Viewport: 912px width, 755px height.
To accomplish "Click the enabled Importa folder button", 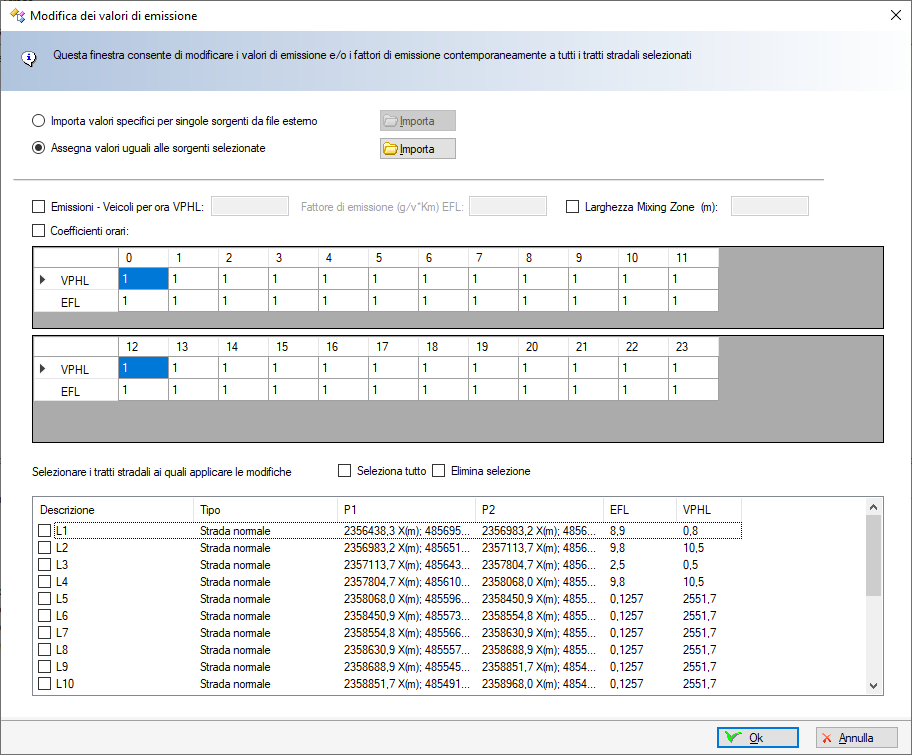I will coord(417,149).
